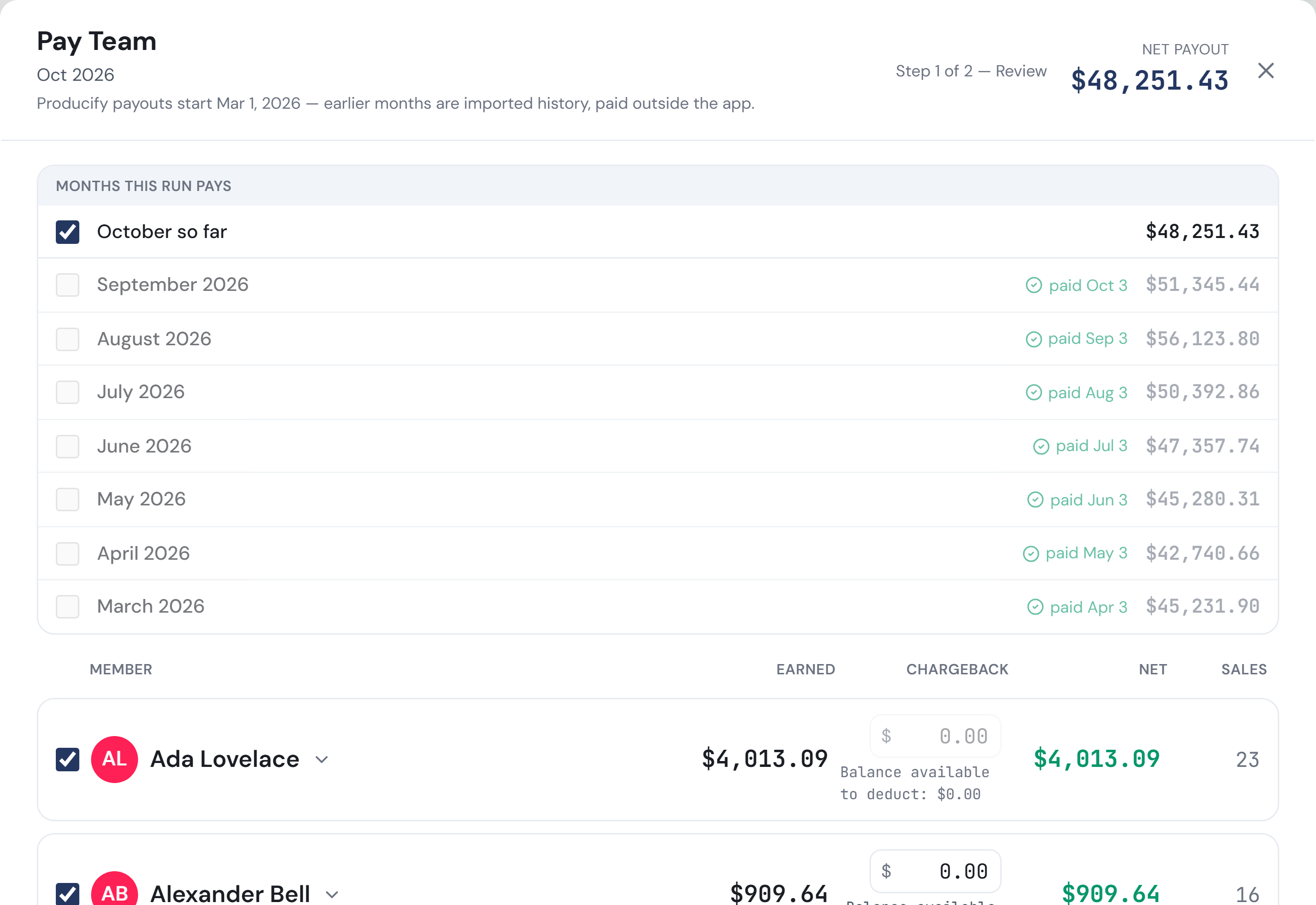Click the August 2026 amount $56,123.80

click(1202, 339)
